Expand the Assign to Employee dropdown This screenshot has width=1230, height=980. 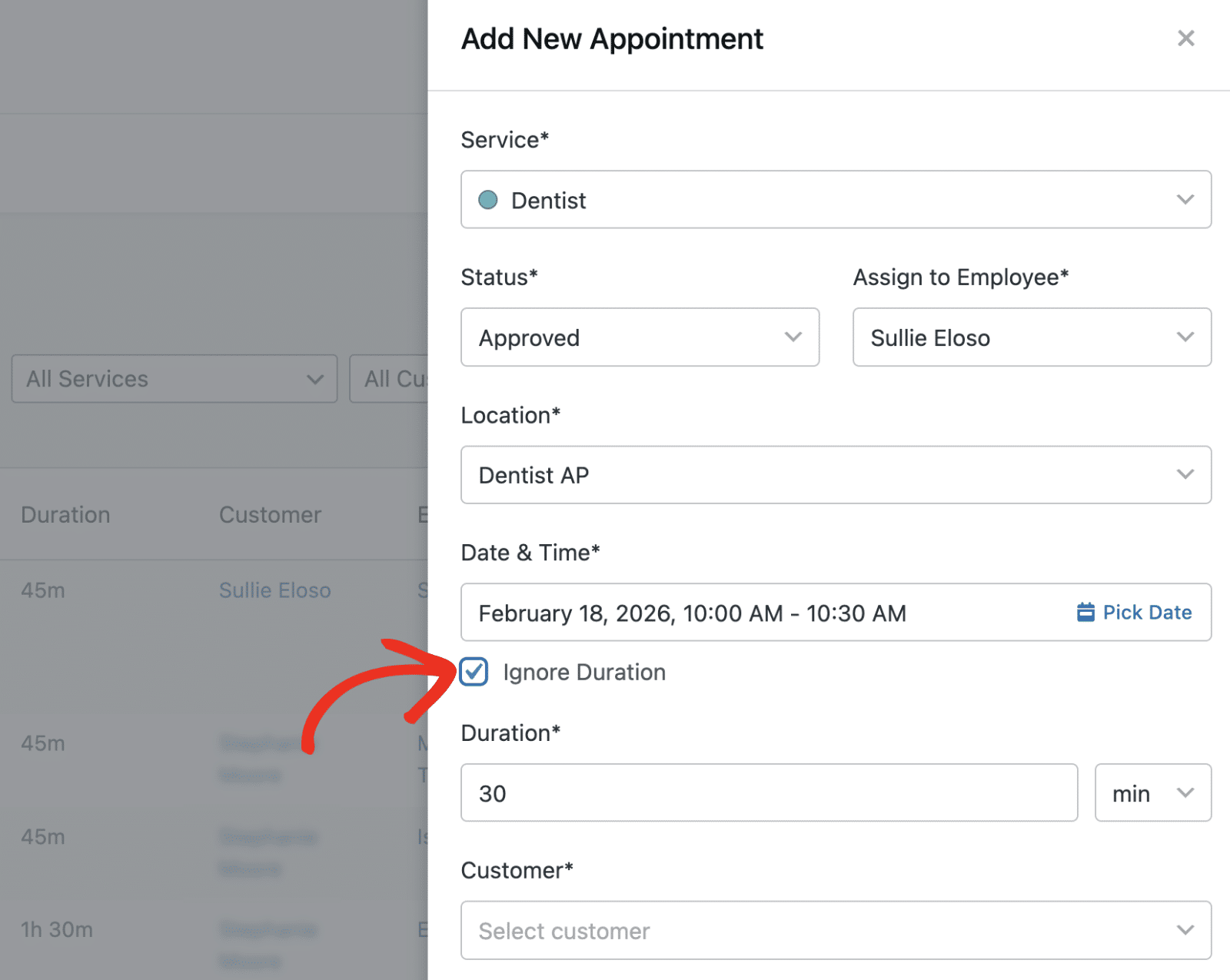(x=1031, y=337)
